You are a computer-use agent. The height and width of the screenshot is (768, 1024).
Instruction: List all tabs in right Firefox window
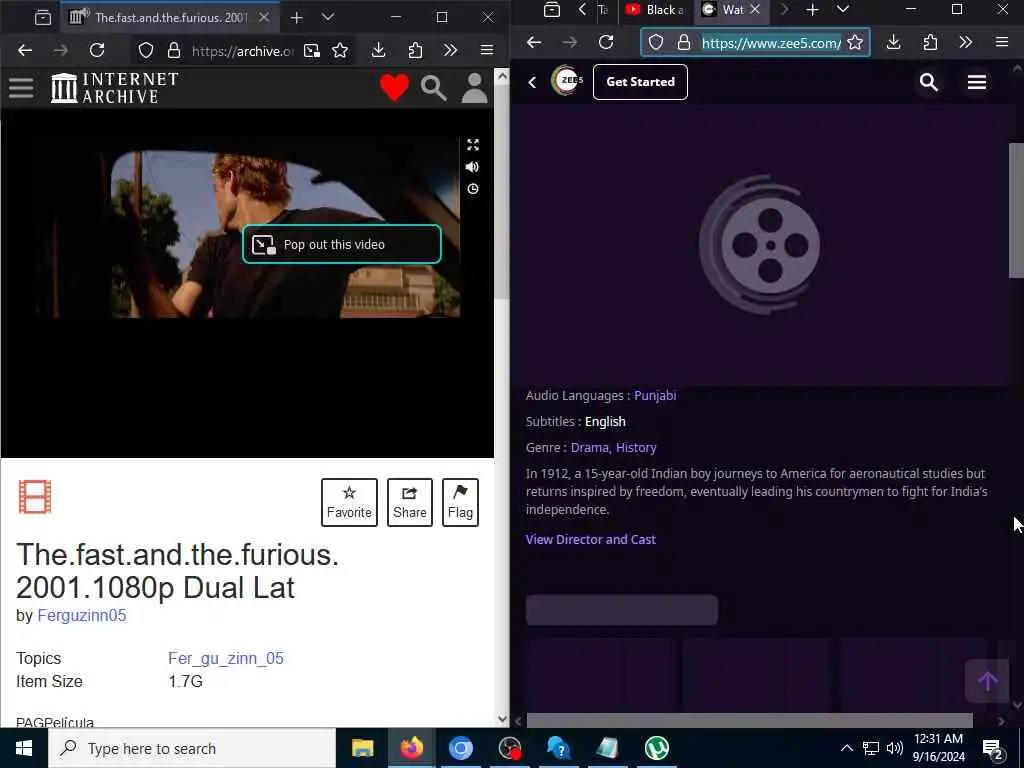843,10
